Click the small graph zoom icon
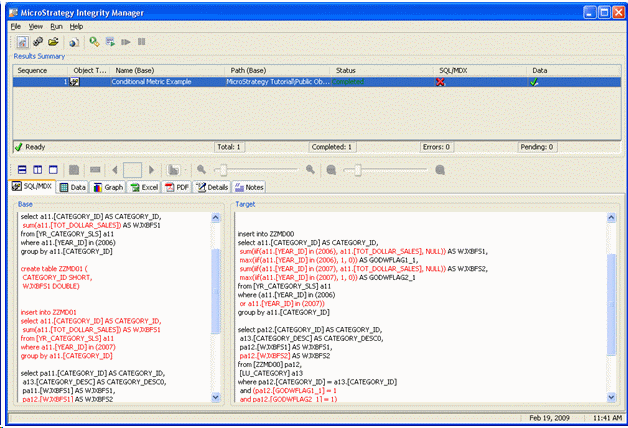The image size is (628, 428). pos(331,170)
